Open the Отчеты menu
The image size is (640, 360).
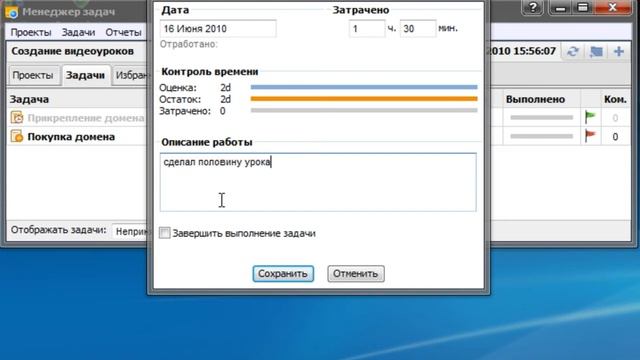click(x=123, y=32)
